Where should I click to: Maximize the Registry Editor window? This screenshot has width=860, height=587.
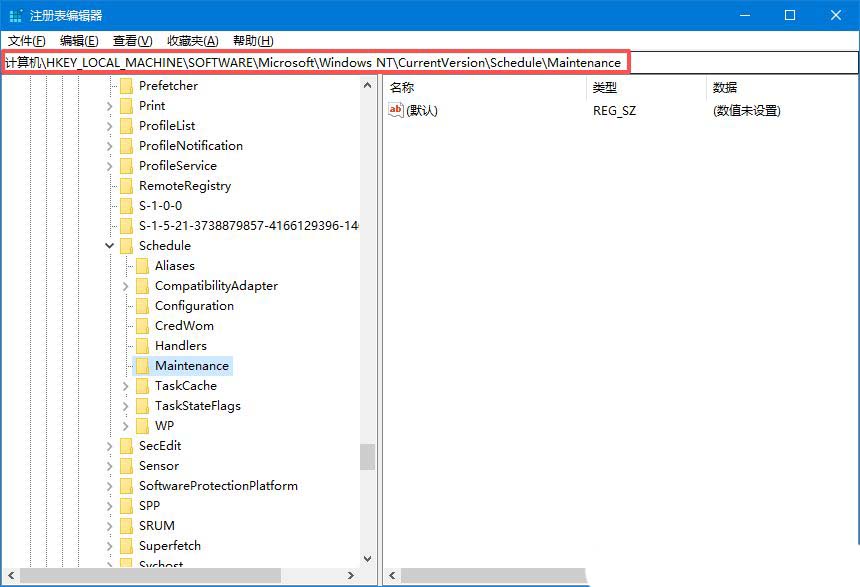point(790,15)
